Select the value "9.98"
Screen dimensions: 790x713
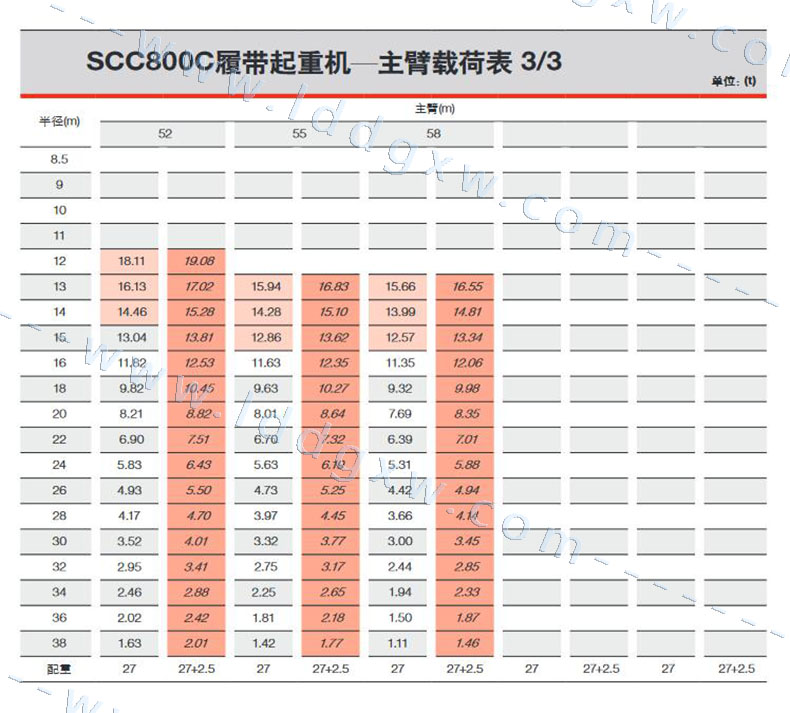click(467, 388)
